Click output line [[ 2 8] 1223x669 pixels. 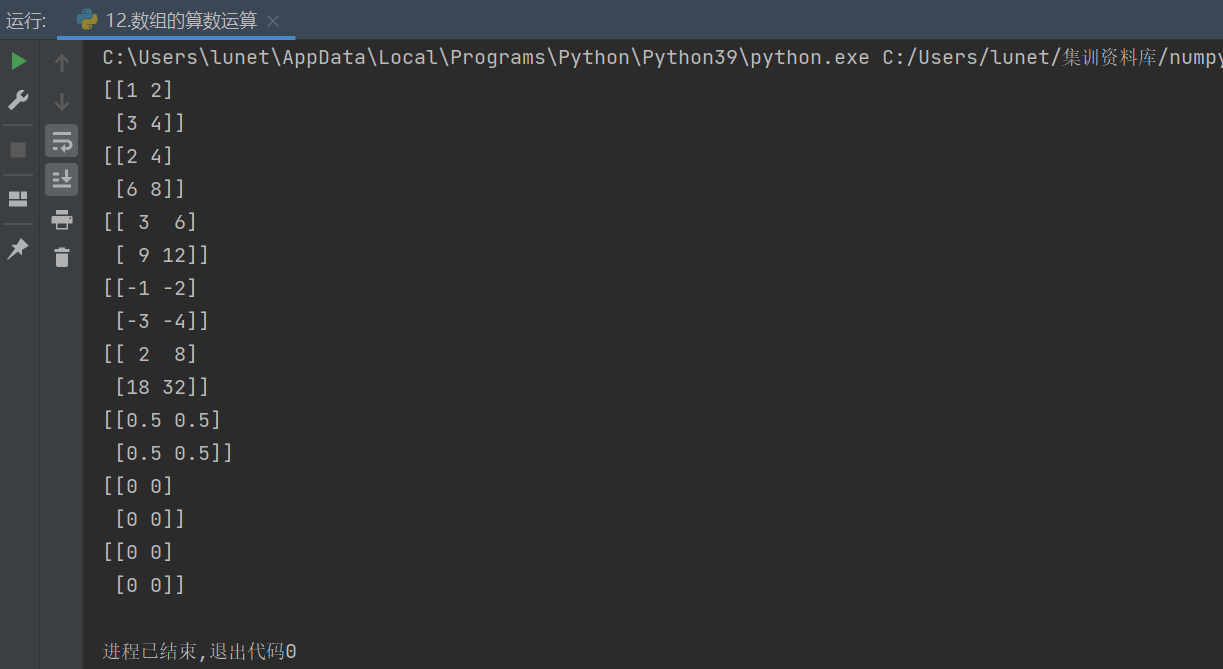pyautogui.click(x=150, y=354)
